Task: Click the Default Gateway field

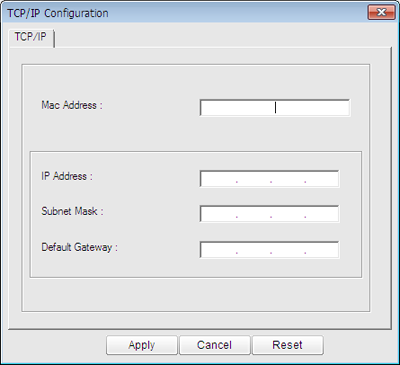Action: [269, 250]
